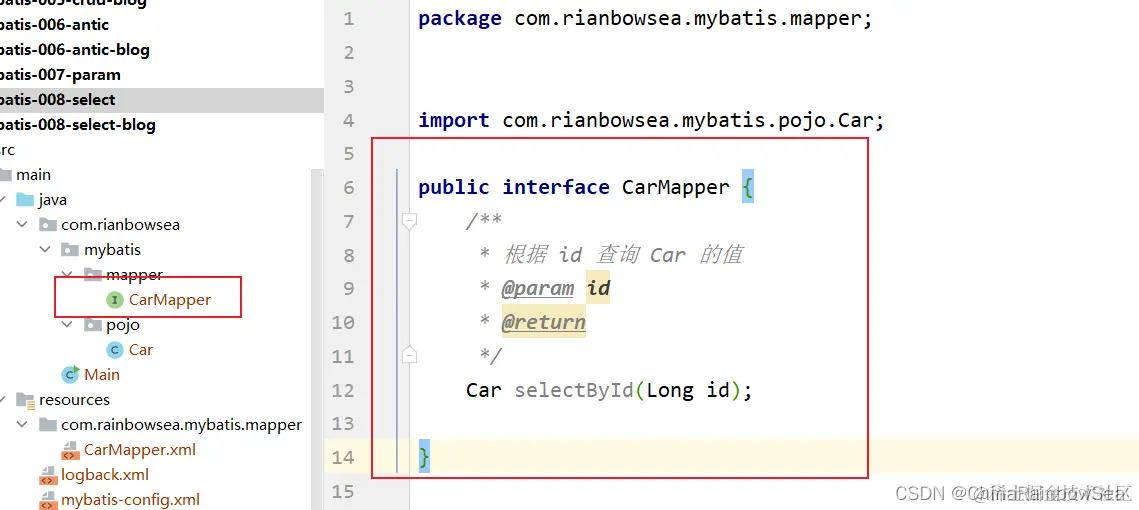Select the resources folder label
1139x510 pixels.
coord(75,400)
